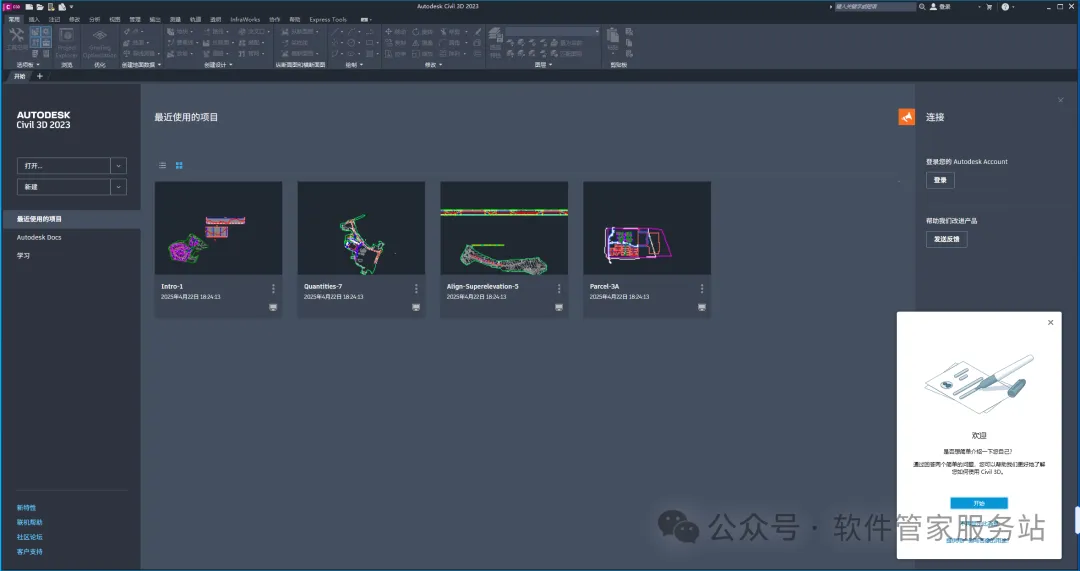Open the 社区论坛 link

point(30,537)
